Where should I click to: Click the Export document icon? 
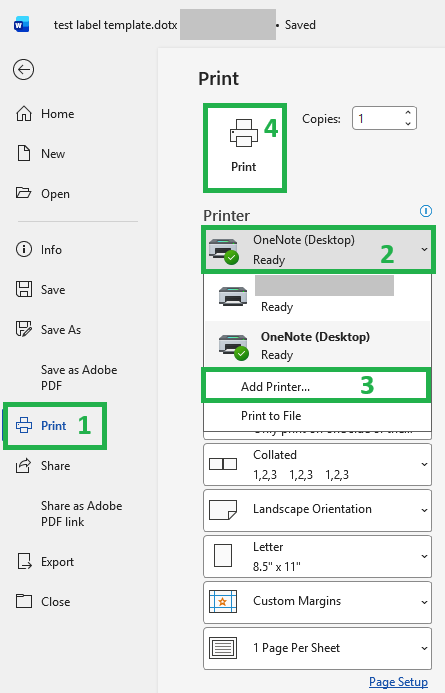tap(24, 561)
